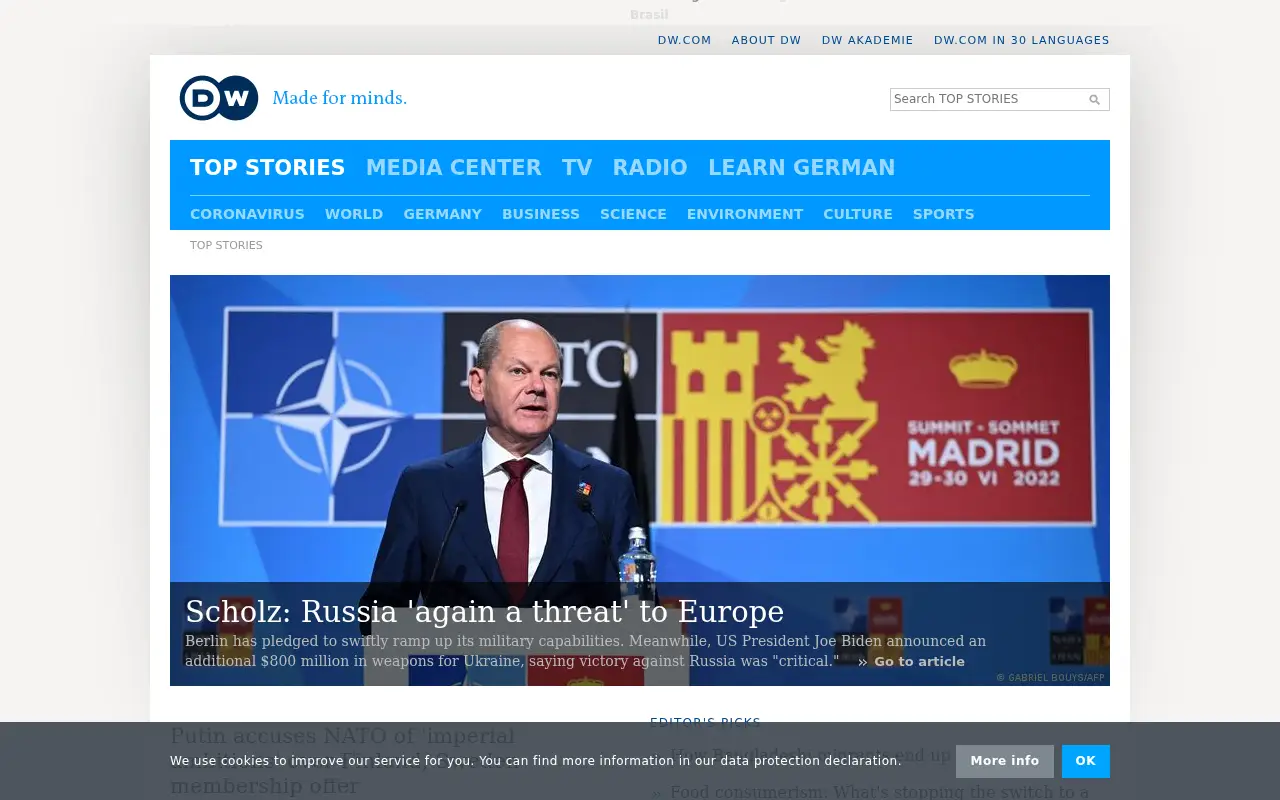Open the TV section
The image size is (1280, 800).
coord(577,168)
